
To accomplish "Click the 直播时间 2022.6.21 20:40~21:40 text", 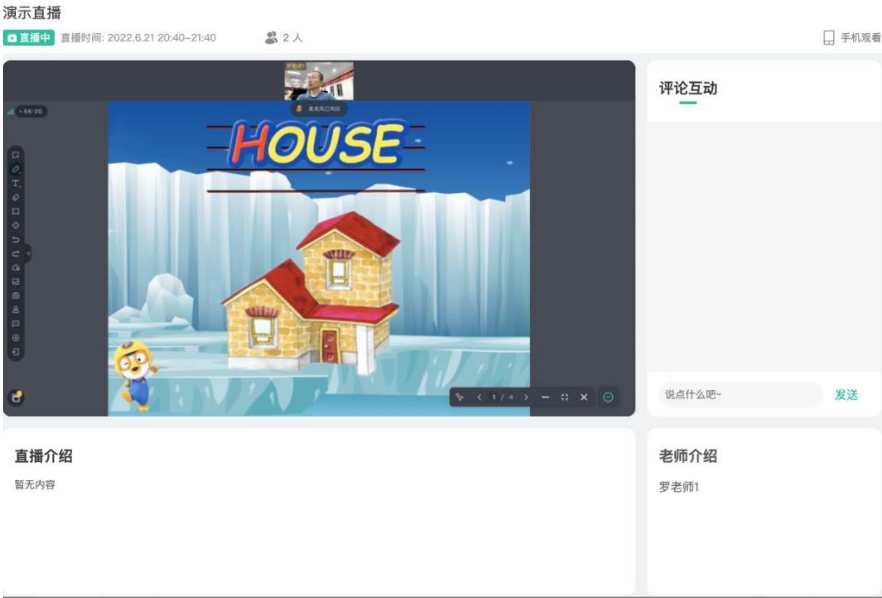I will point(138,38).
